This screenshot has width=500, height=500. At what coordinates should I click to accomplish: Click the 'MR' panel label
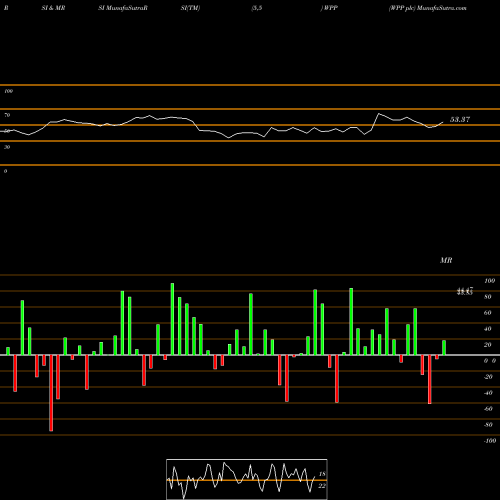tap(446, 260)
